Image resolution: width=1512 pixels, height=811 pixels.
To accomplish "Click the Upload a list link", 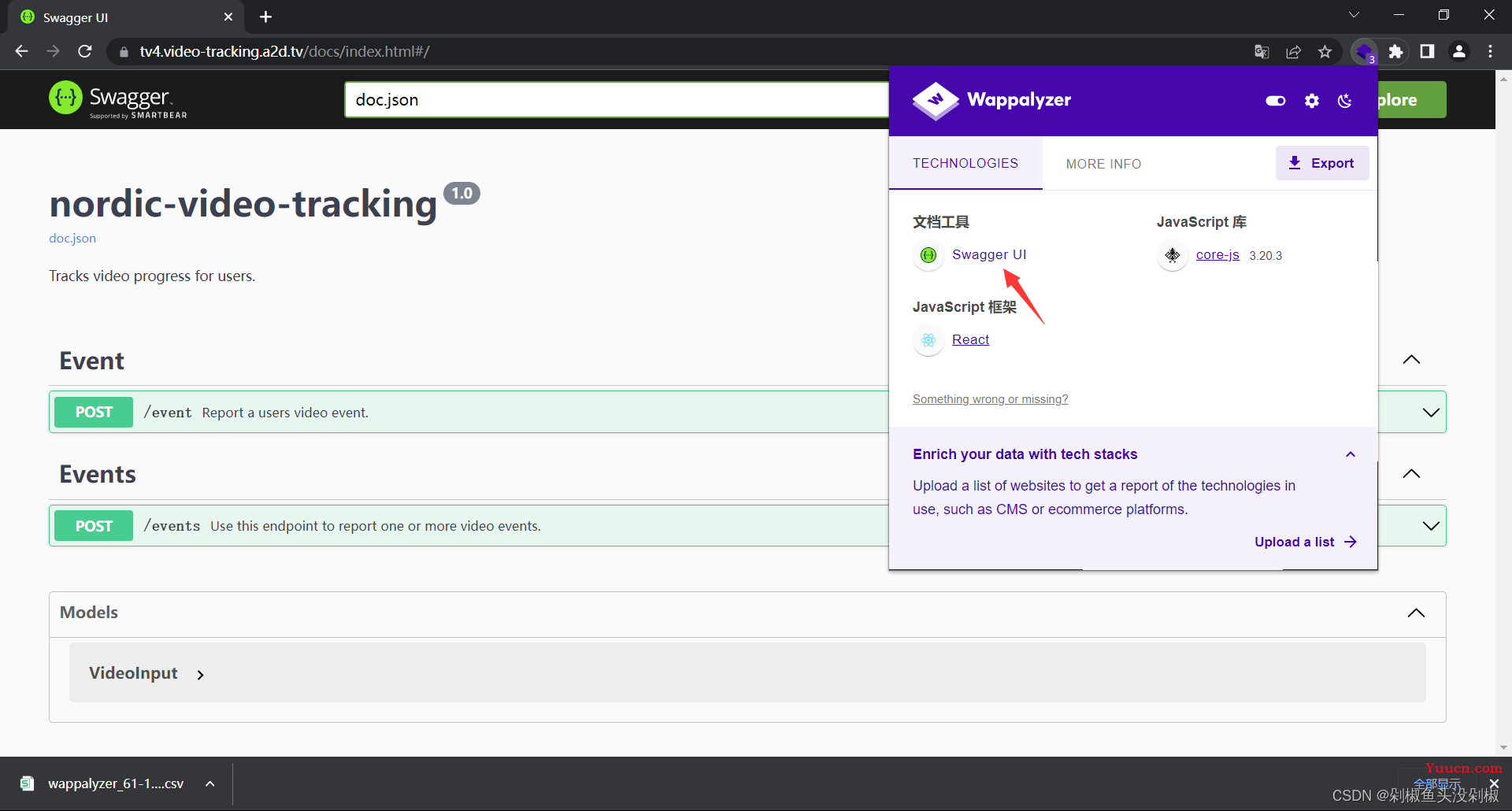I will [1306, 542].
